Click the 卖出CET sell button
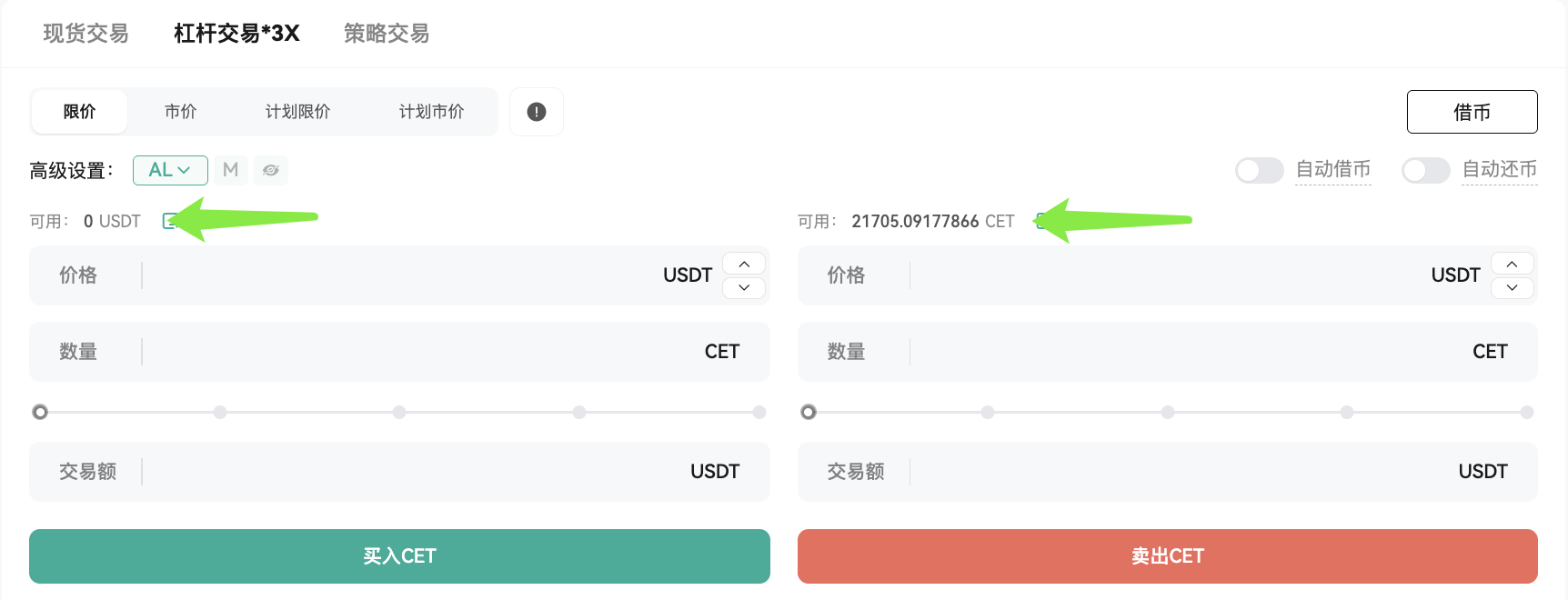1568x600 pixels. pyautogui.click(x=1167, y=555)
